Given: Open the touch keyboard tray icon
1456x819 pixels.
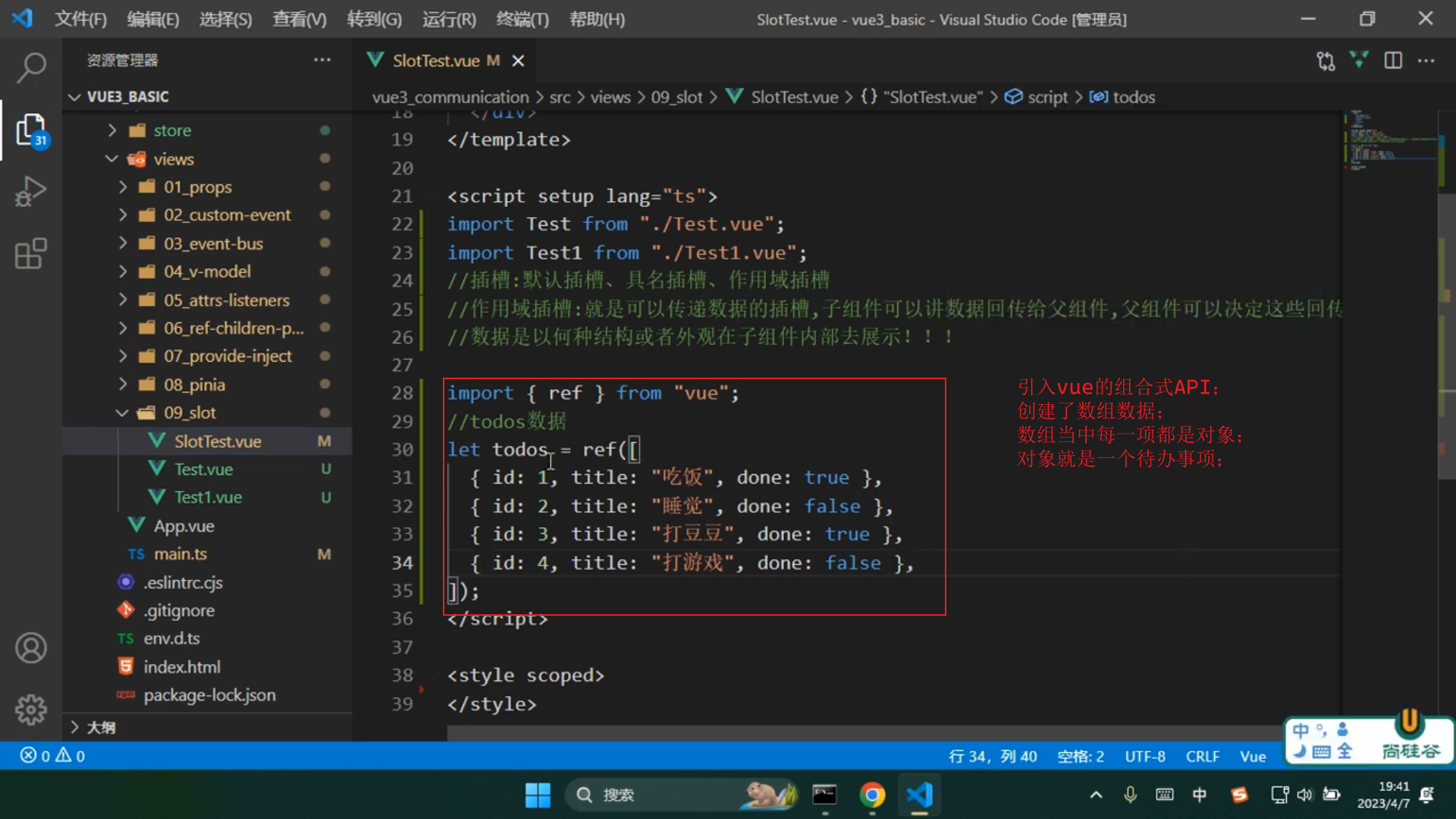Looking at the screenshot, I should coord(1164,795).
